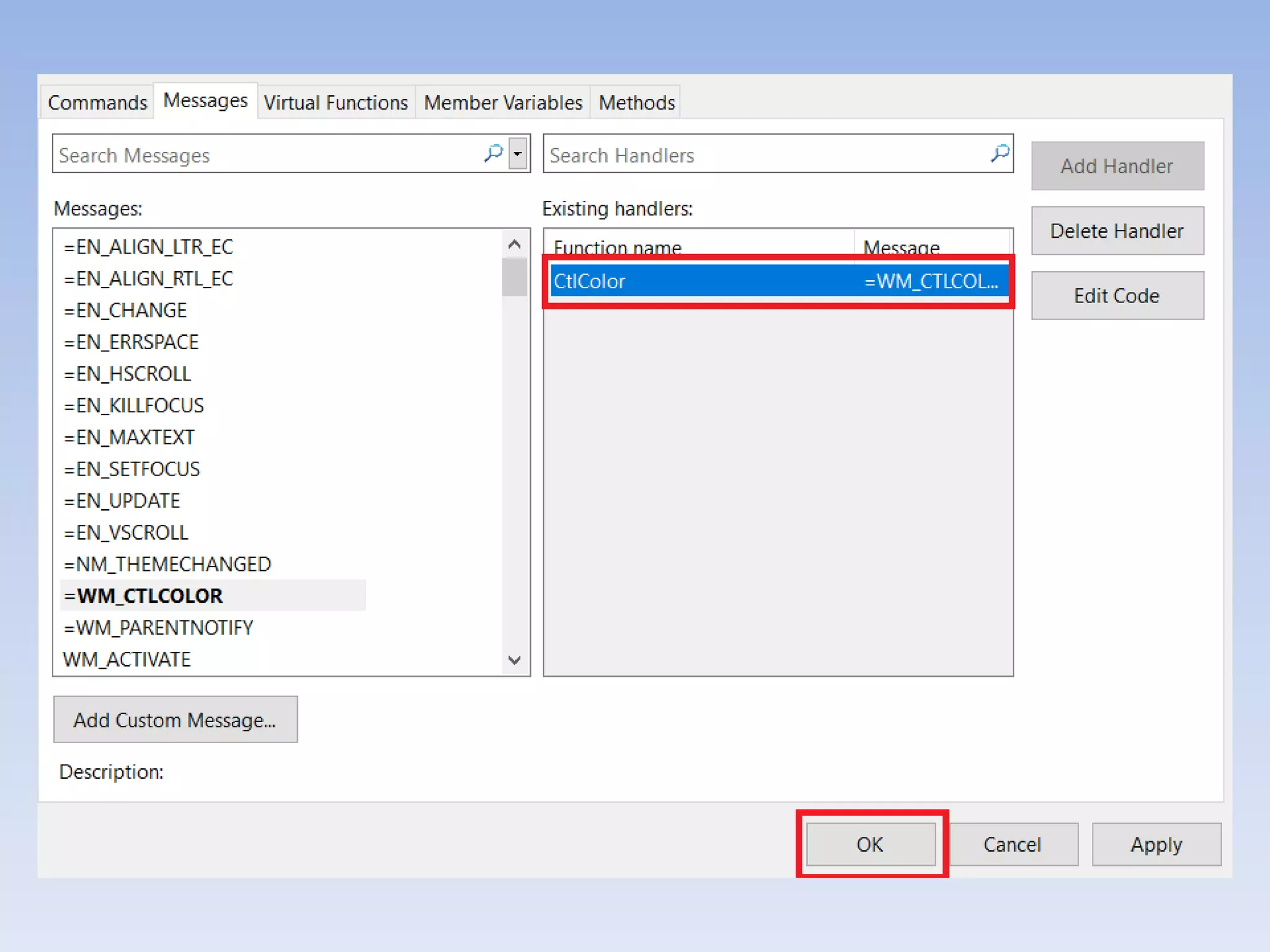Select the CtlColor existing handler row

701,281
